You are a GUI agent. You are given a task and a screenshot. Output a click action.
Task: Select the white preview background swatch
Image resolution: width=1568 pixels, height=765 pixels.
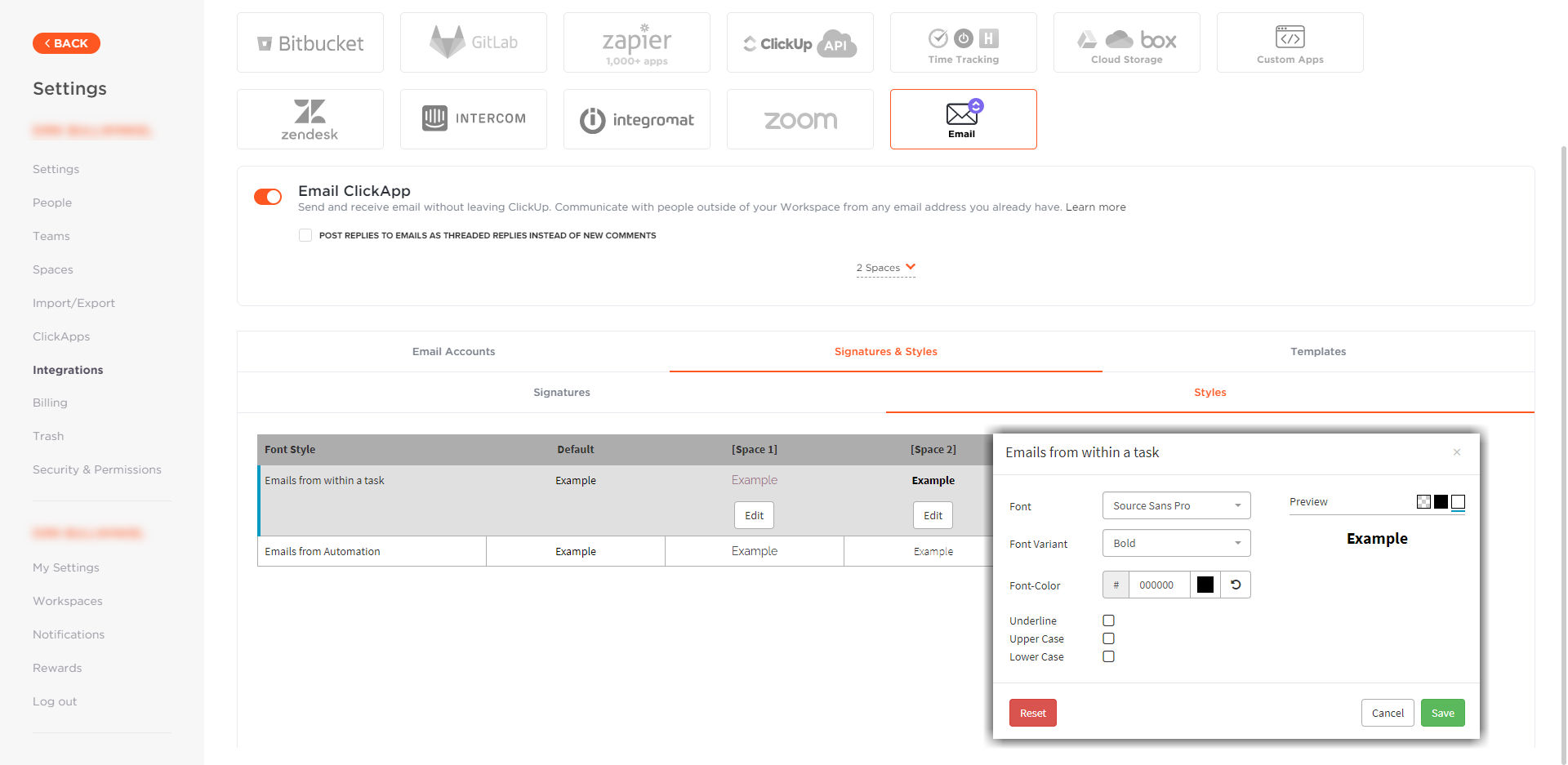[x=1458, y=501]
